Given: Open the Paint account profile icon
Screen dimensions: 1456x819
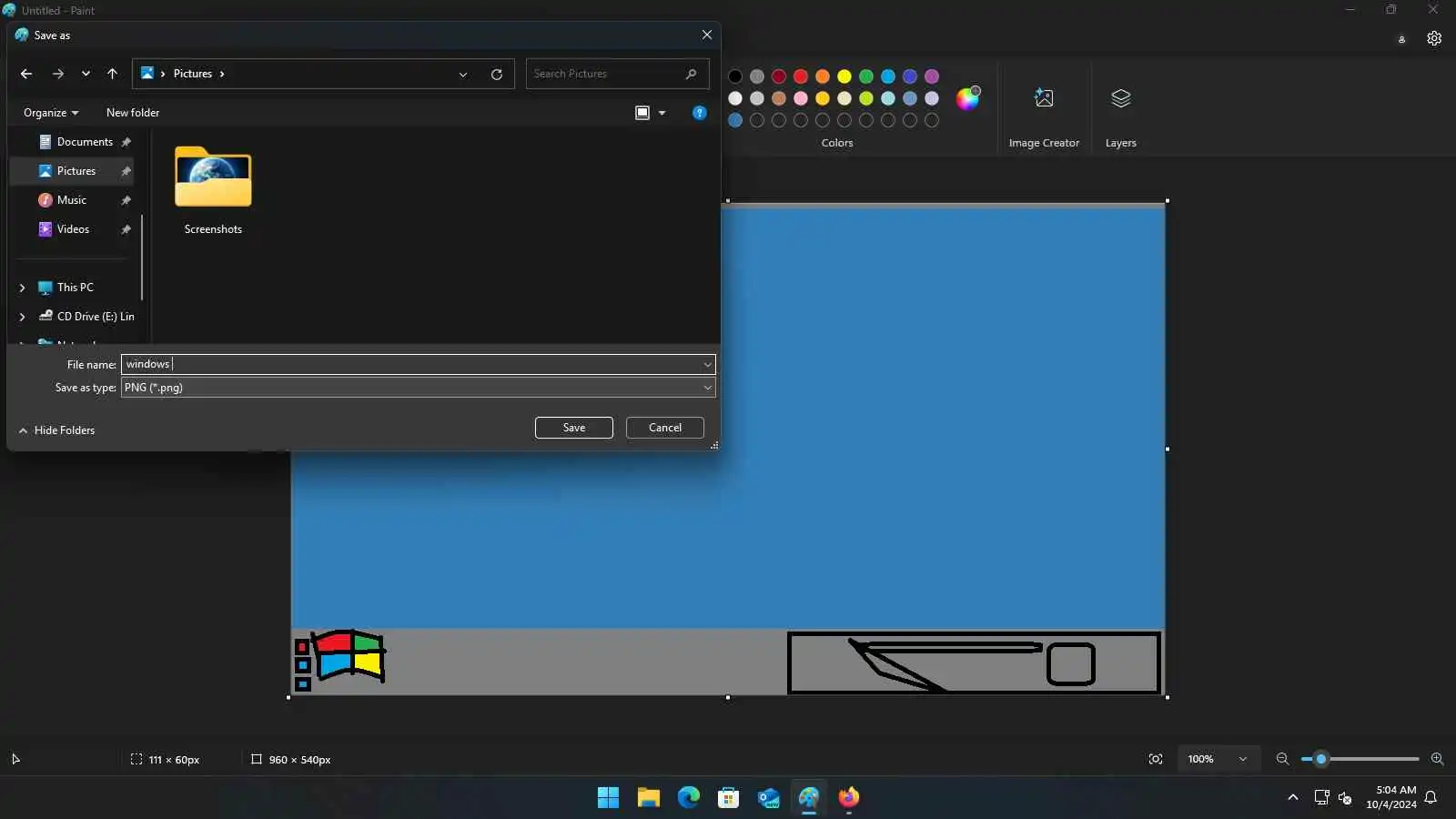Looking at the screenshot, I should [x=1401, y=39].
